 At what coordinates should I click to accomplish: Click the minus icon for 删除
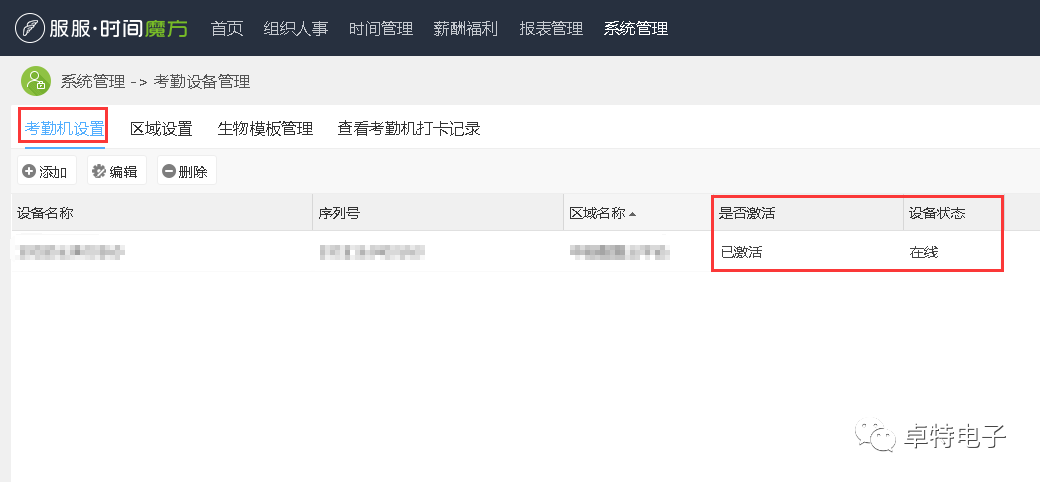168,172
